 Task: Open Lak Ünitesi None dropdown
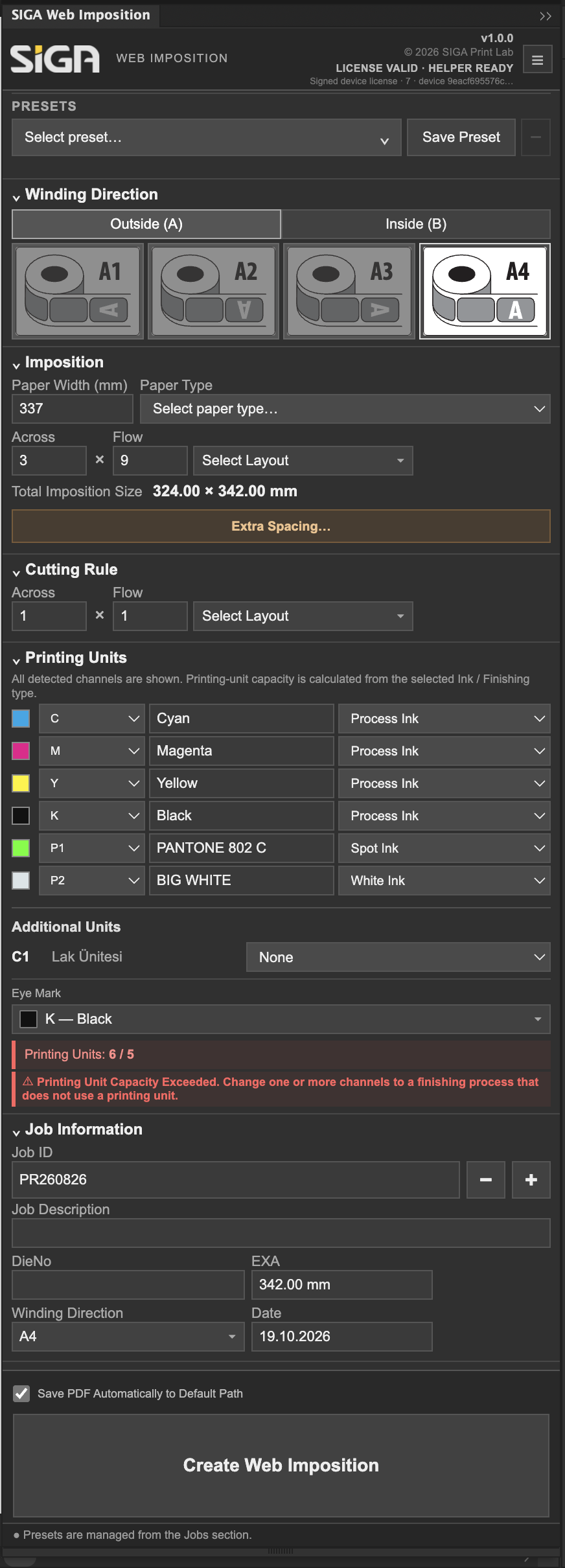tap(398, 957)
